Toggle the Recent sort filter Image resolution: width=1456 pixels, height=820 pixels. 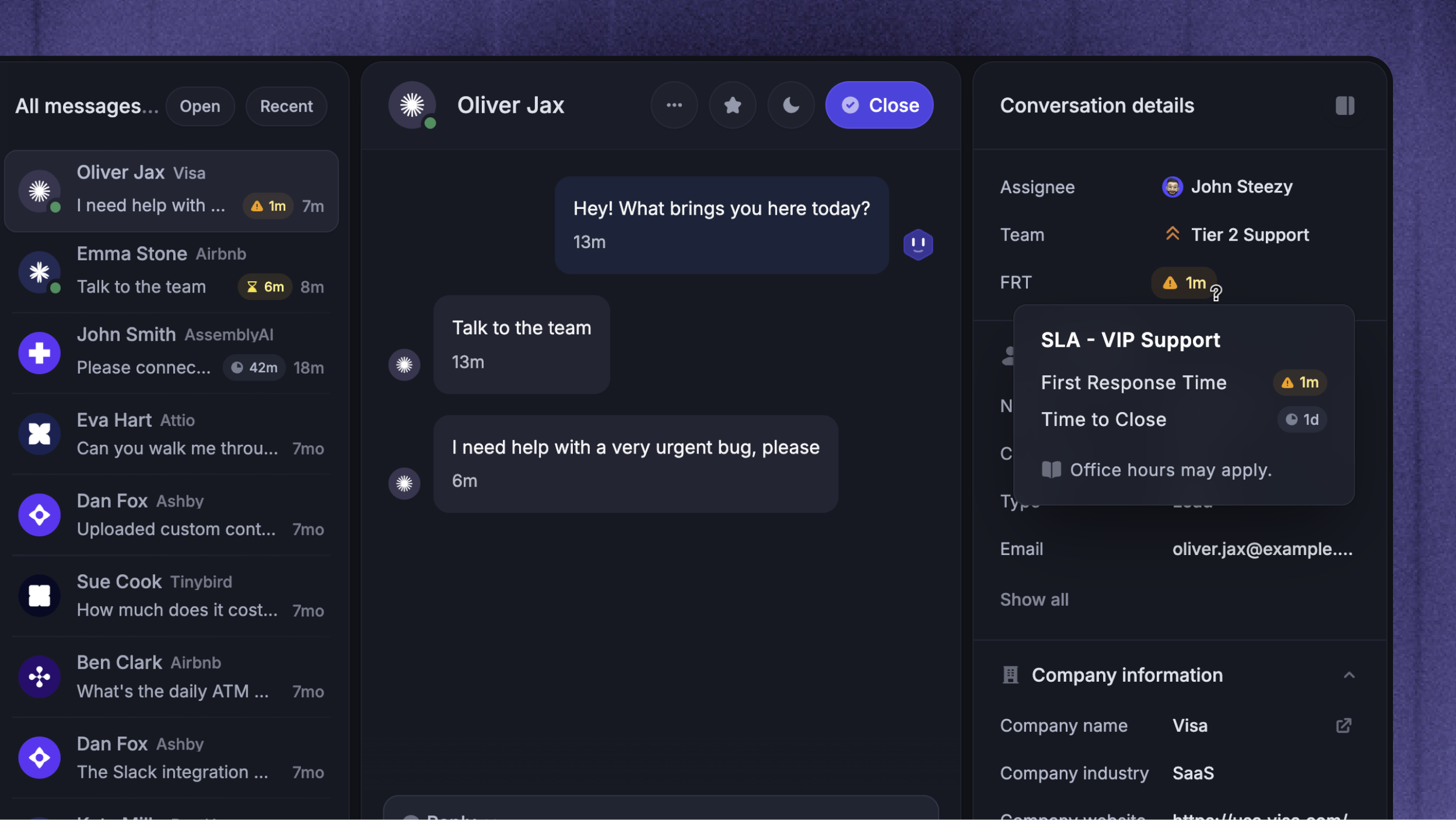click(x=286, y=106)
